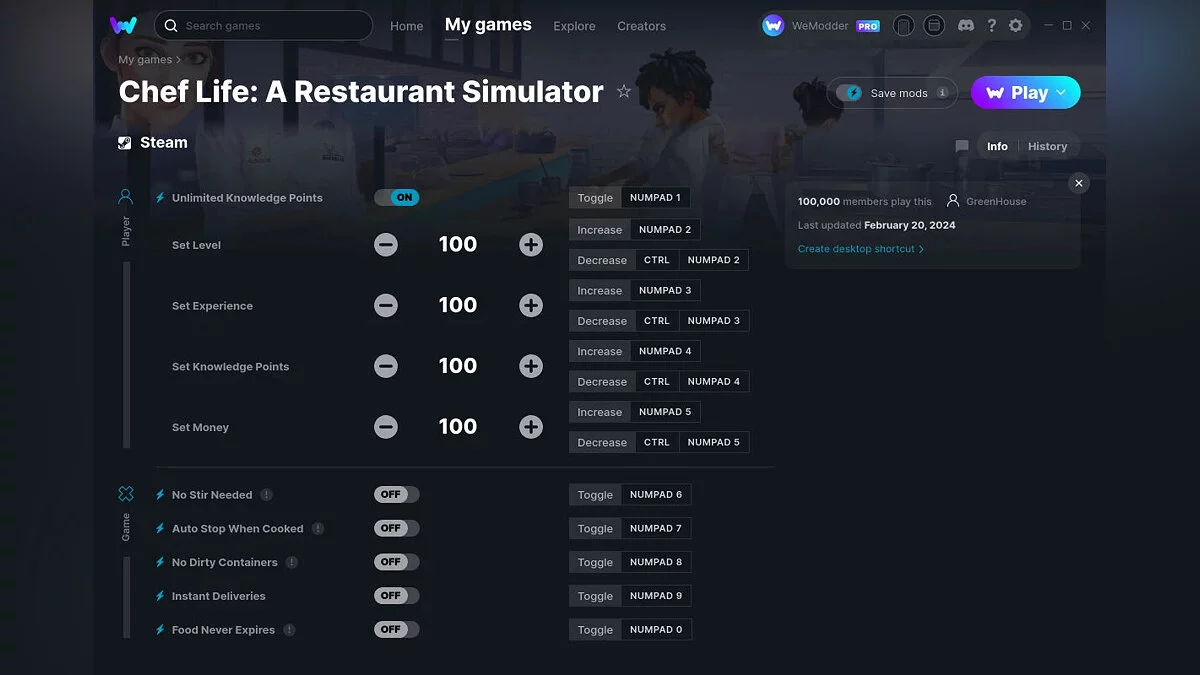Switch to the Creators tab

pyautogui.click(x=641, y=26)
